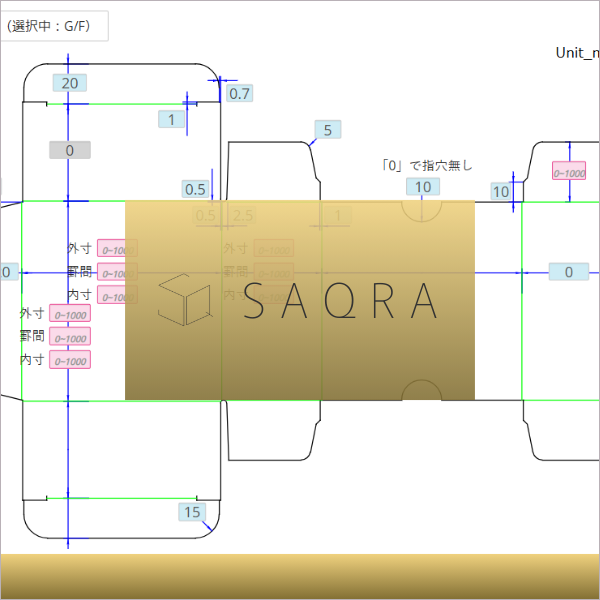600x600 pixels.
Task: Click the (選択中：G/F) selection box
Action: coord(54,26)
